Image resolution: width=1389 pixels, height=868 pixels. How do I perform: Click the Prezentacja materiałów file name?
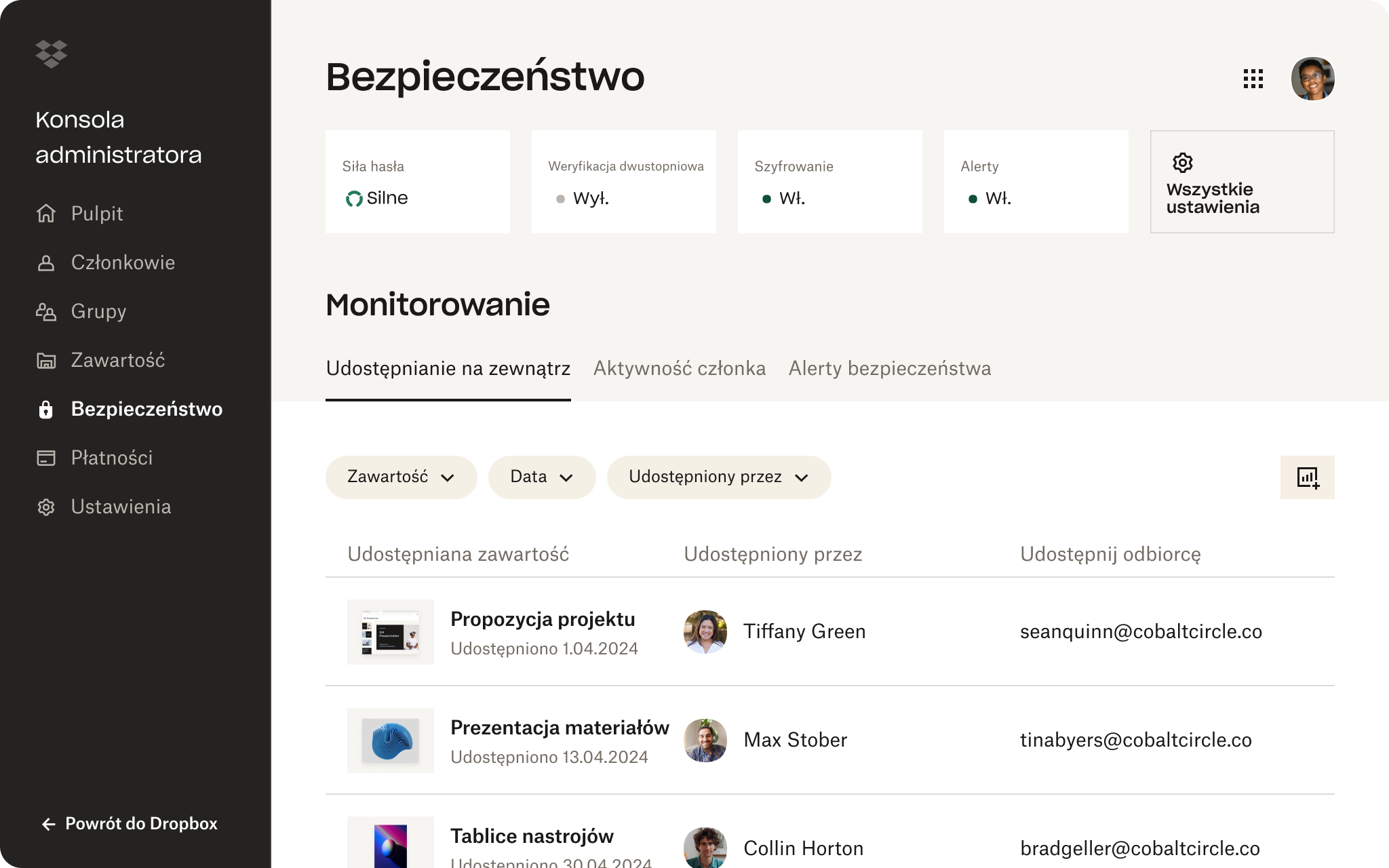click(x=560, y=728)
